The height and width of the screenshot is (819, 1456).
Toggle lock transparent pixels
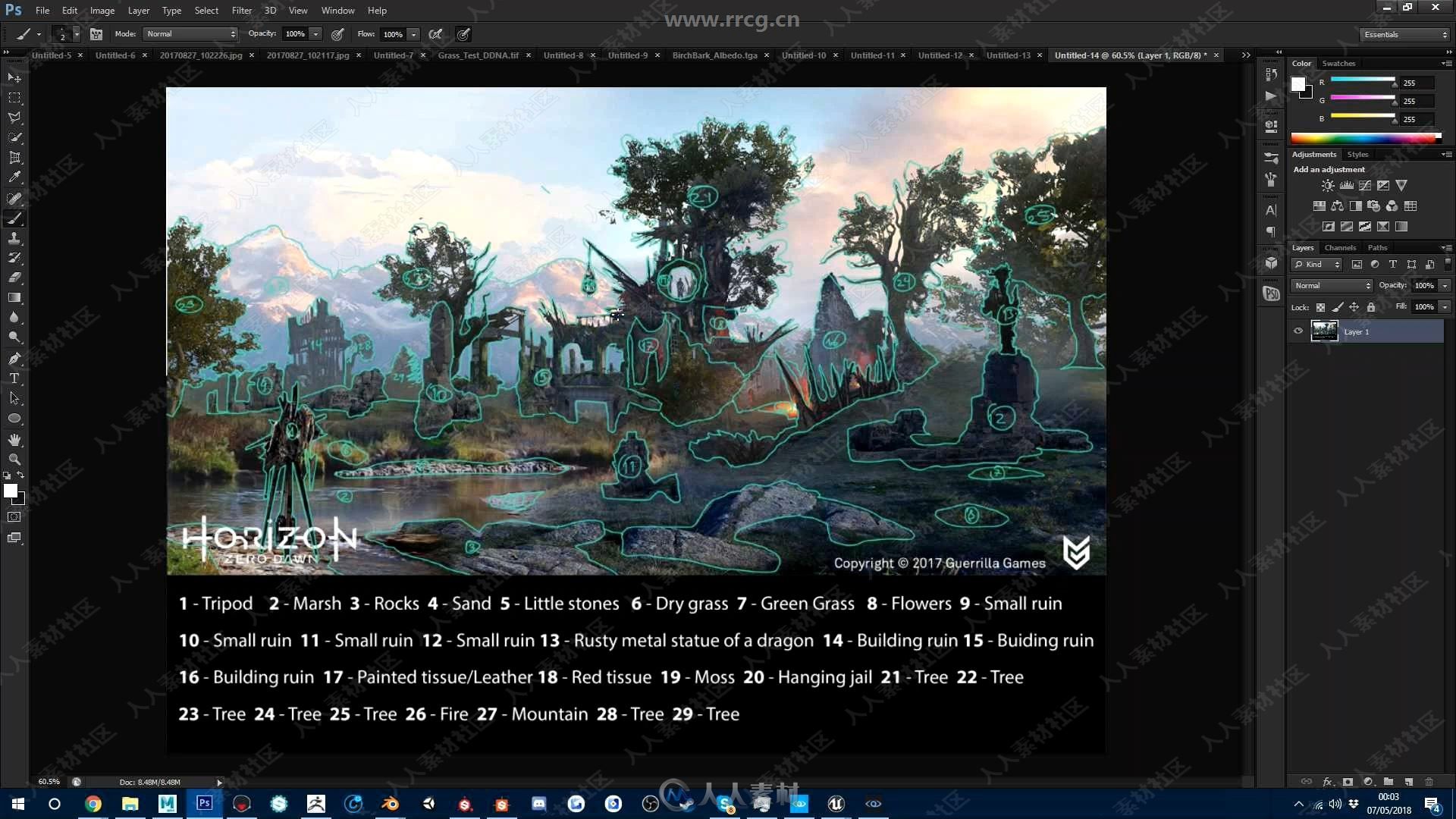1320,307
